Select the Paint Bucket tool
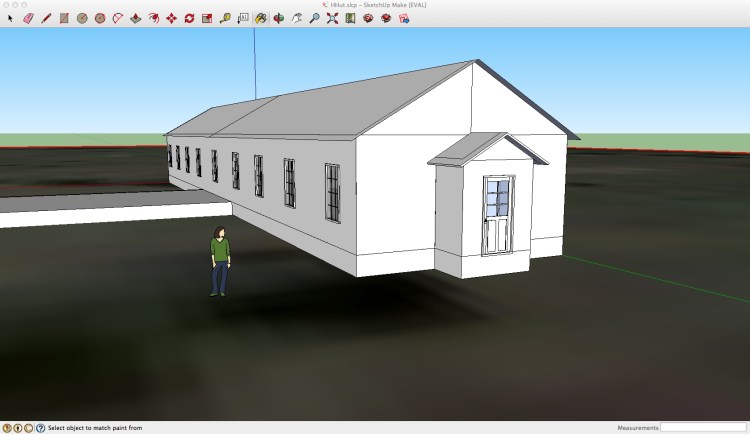The width and height of the screenshot is (750, 434). pos(261,19)
